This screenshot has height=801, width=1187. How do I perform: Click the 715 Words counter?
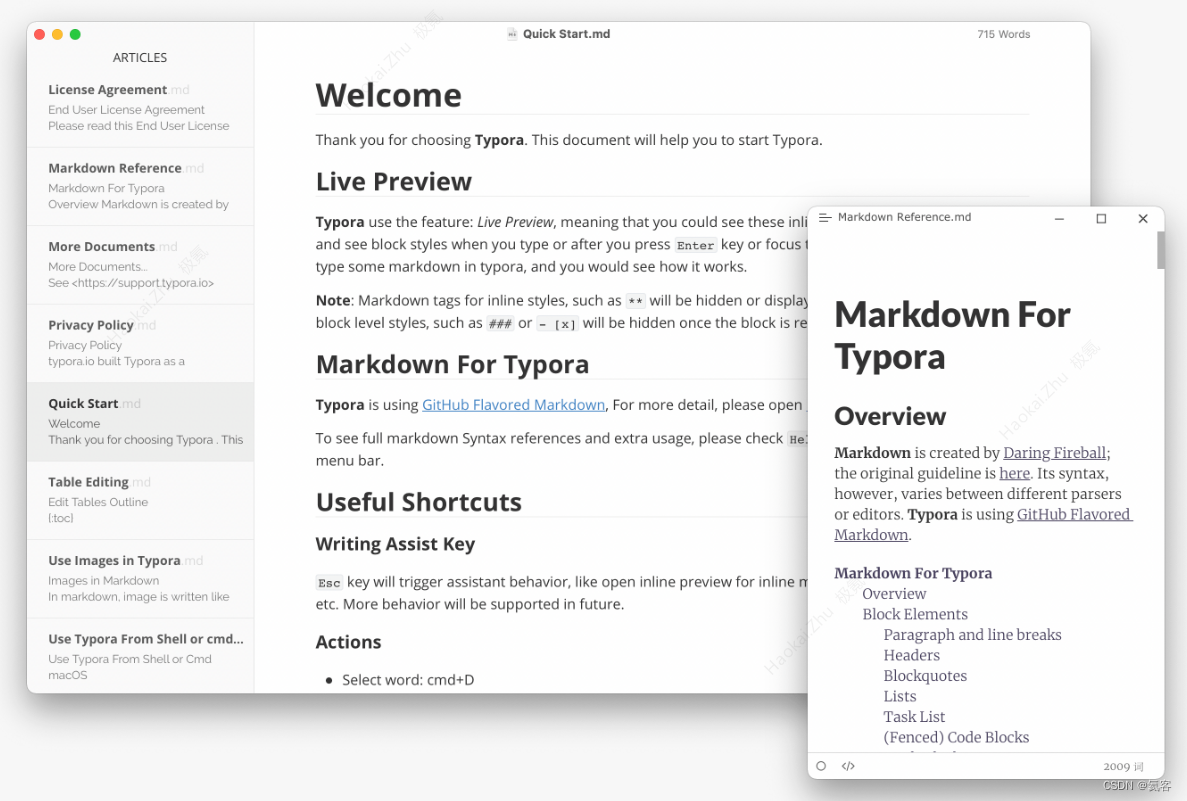click(x=1003, y=34)
